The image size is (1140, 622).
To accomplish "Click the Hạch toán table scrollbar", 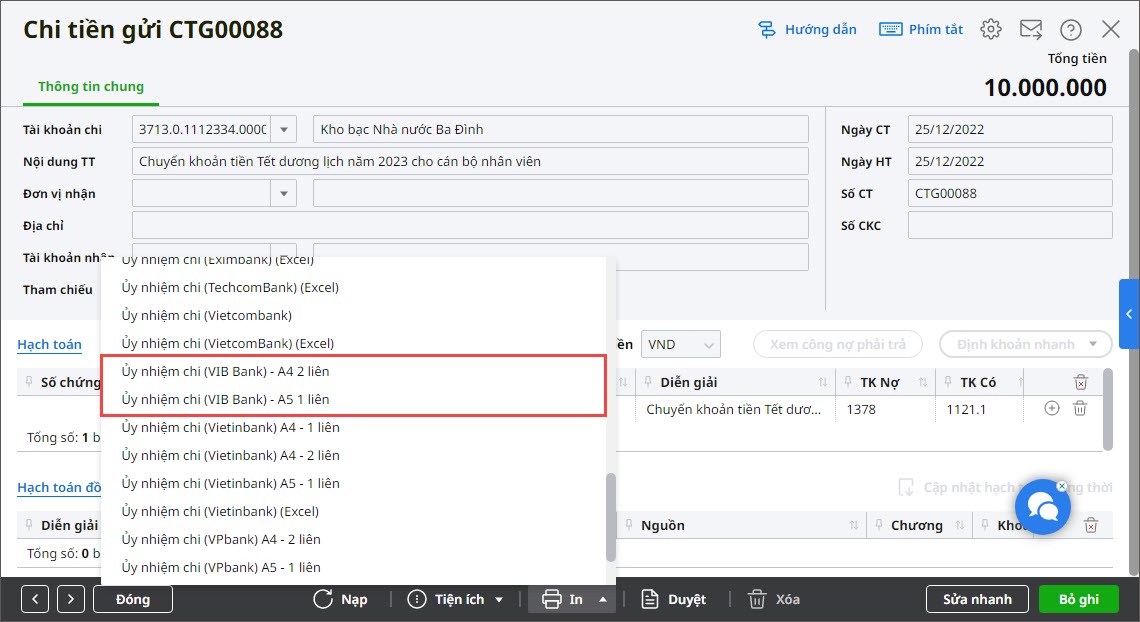I will coord(1107,409).
